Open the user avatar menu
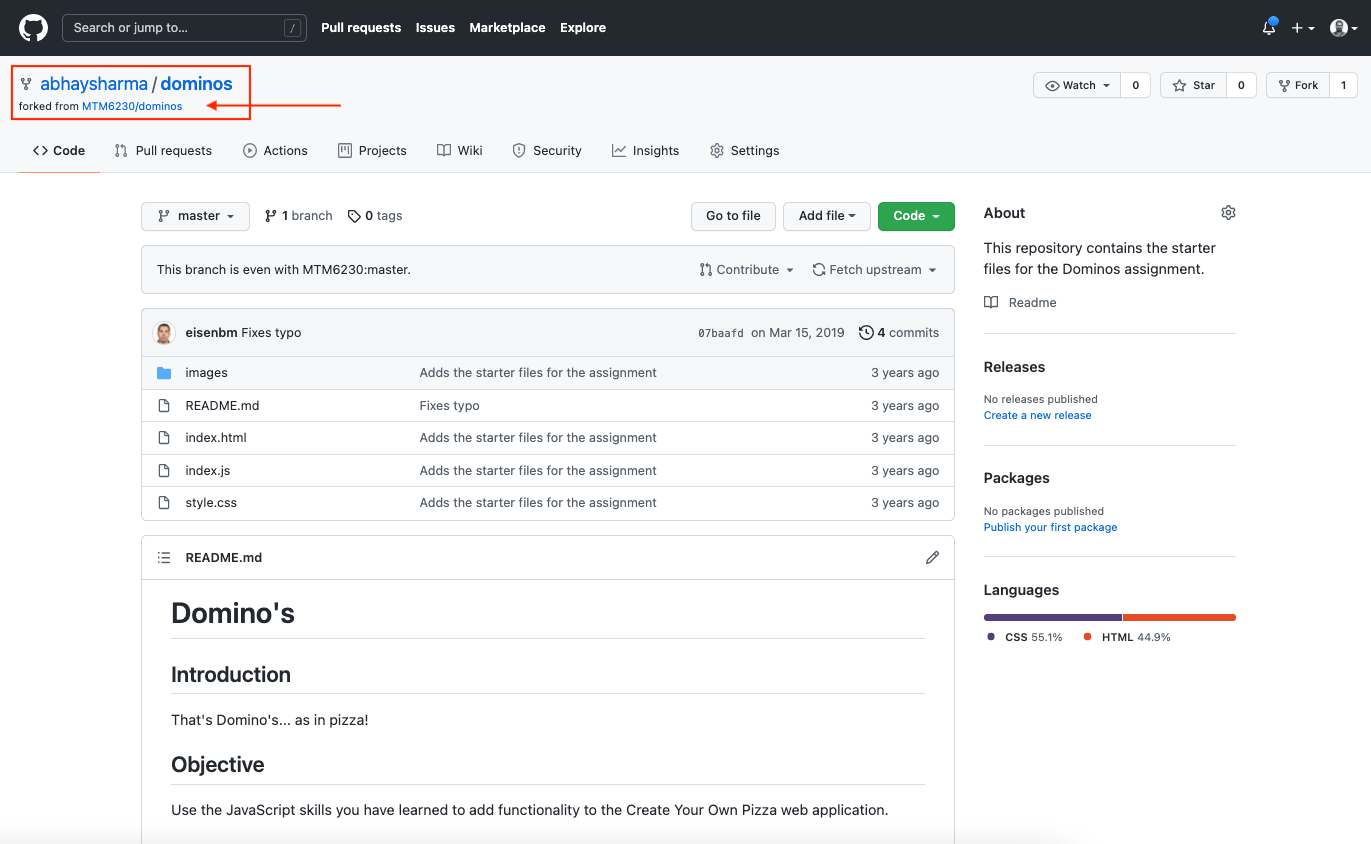This screenshot has height=844, width=1371. [x=1344, y=28]
